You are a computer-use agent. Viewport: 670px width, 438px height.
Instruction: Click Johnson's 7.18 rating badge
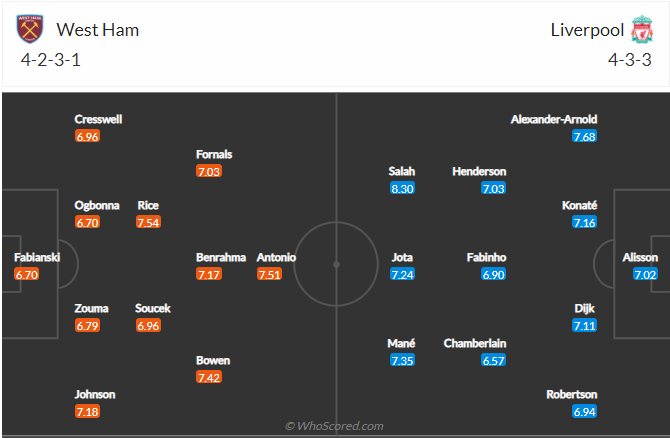[x=87, y=411]
